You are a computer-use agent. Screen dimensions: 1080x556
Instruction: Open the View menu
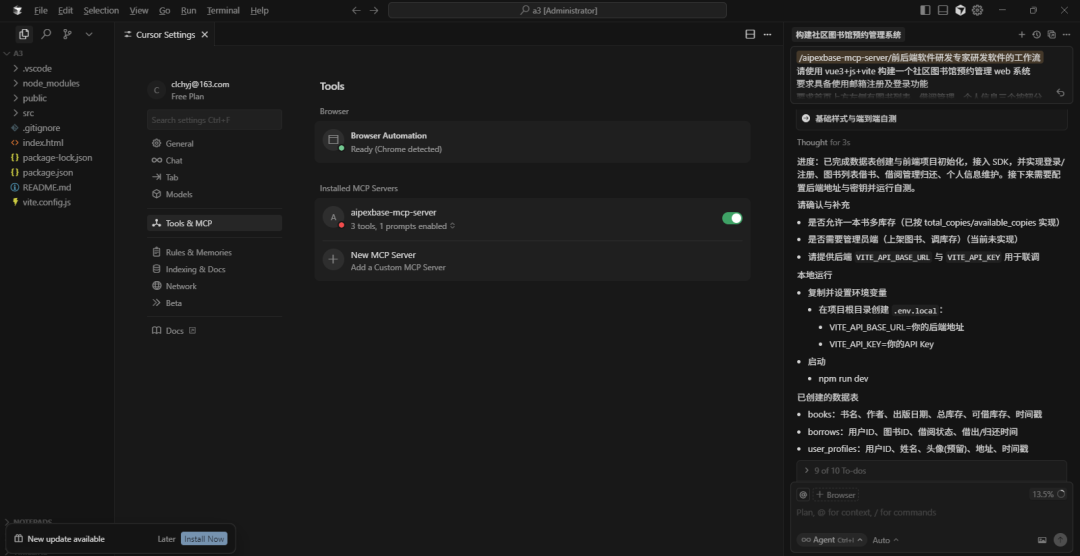(x=138, y=10)
